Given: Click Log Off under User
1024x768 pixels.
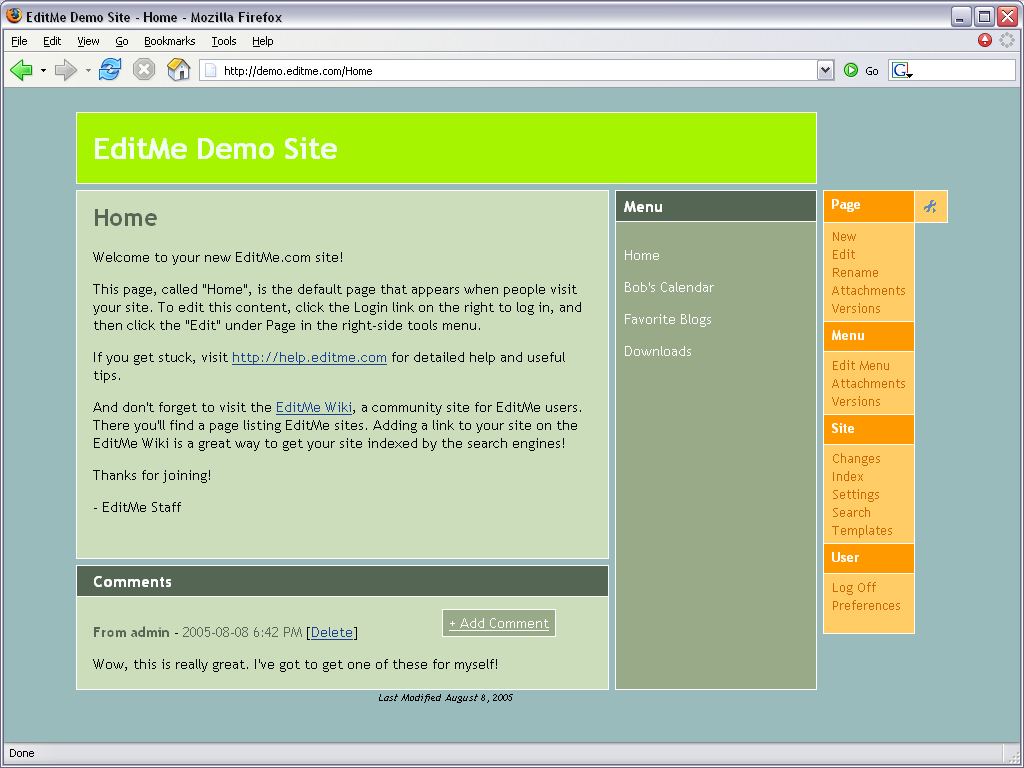Looking at the screenshot, I should (x=854, y=588).
